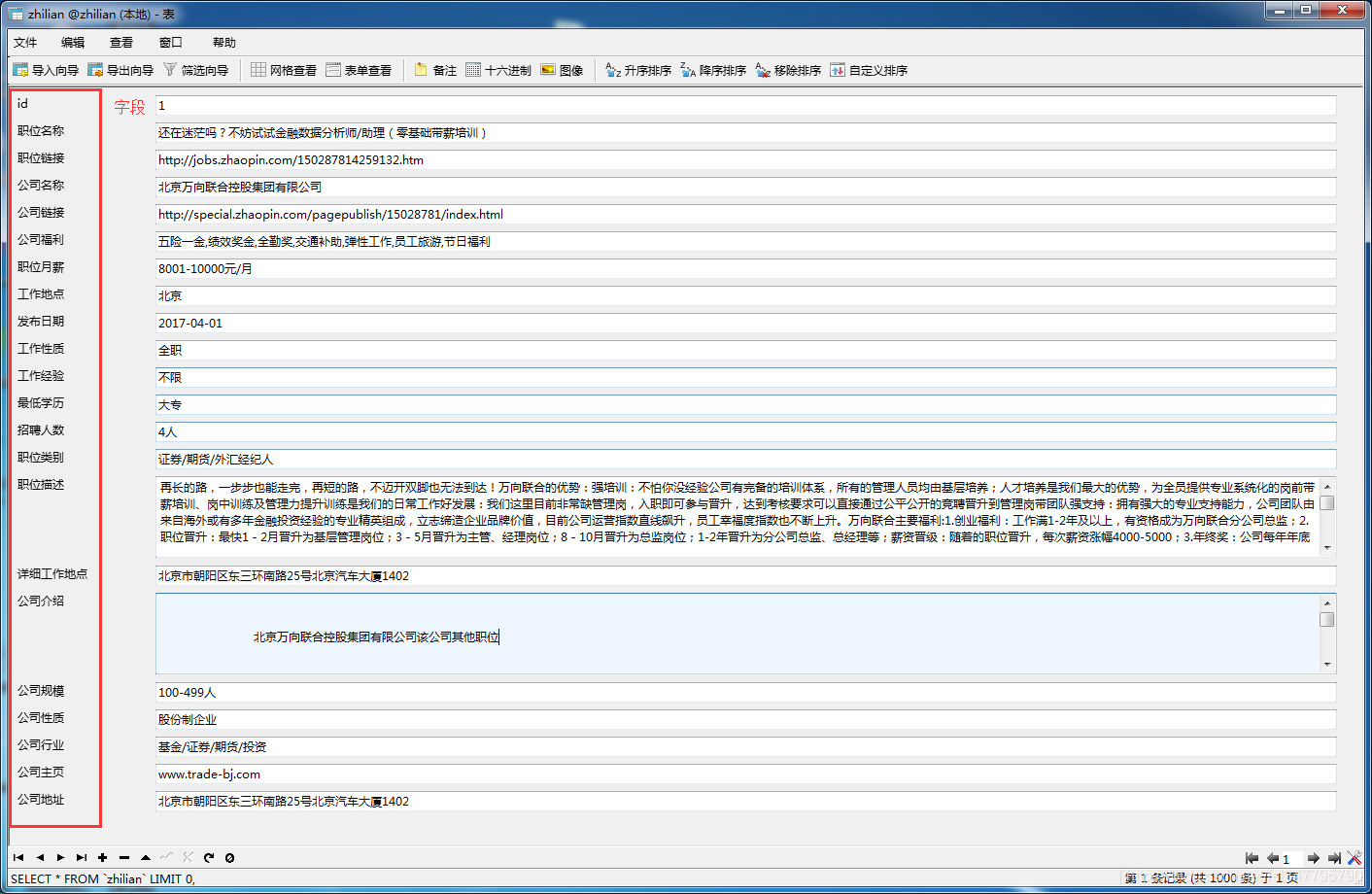Open the 查看 menu

point(121,42)
